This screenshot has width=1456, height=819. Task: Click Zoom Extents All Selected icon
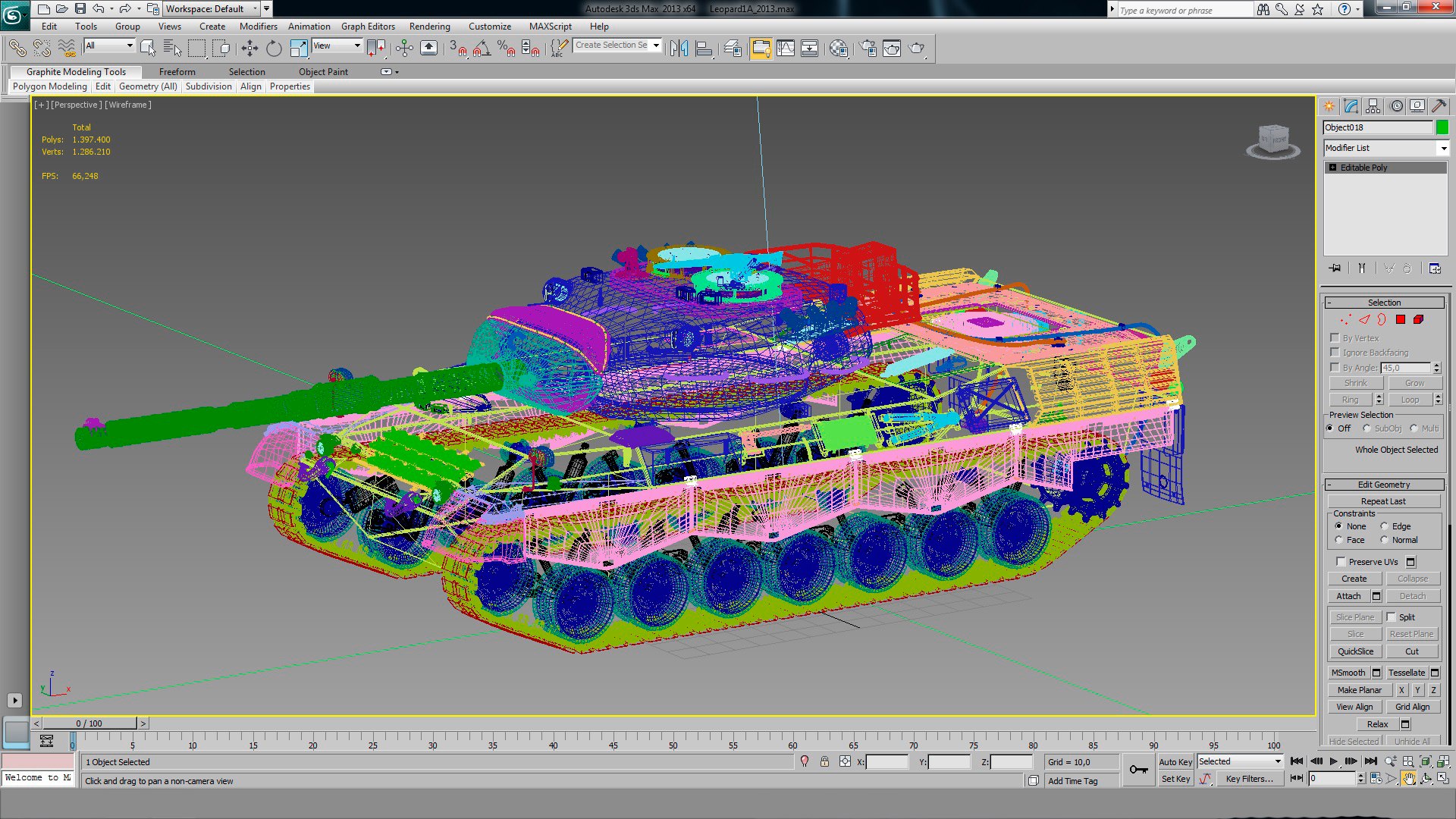coord(1443,761)
